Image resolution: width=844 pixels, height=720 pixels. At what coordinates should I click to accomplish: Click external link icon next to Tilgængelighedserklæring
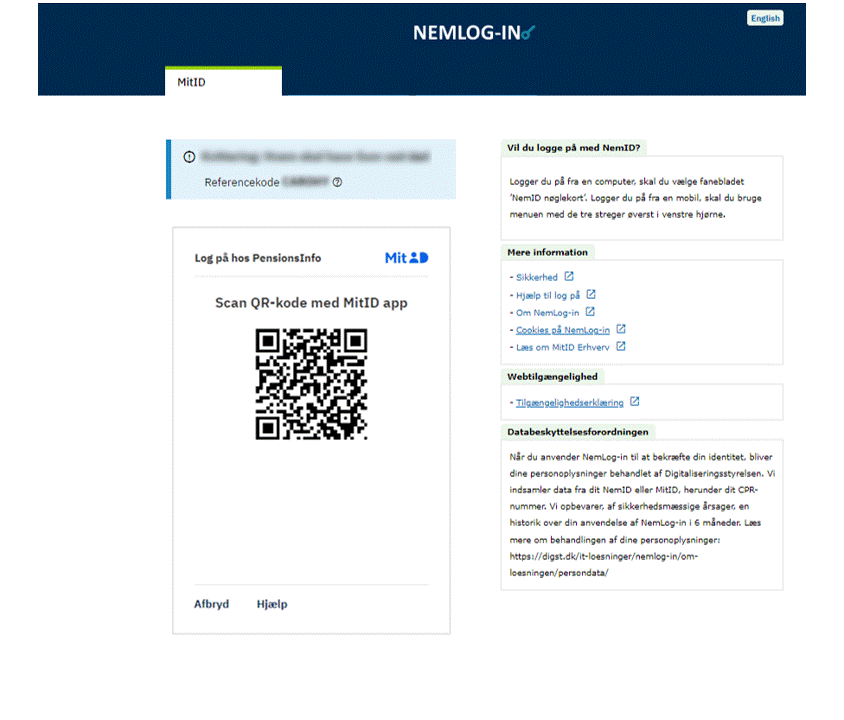(635, 403)
